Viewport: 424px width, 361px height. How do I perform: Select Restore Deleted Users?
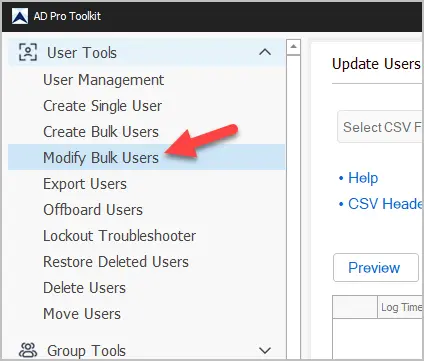coord(116,262)
